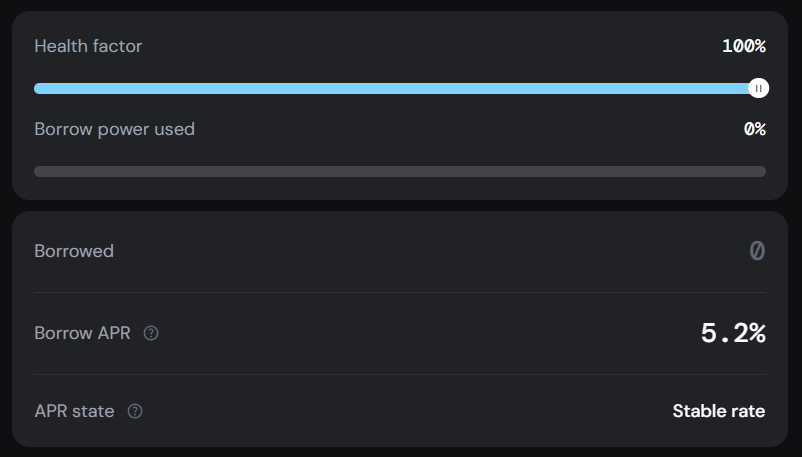Click the Health factor label
Viewport: 802px width, 457px height.
click(x=88, y=46)
